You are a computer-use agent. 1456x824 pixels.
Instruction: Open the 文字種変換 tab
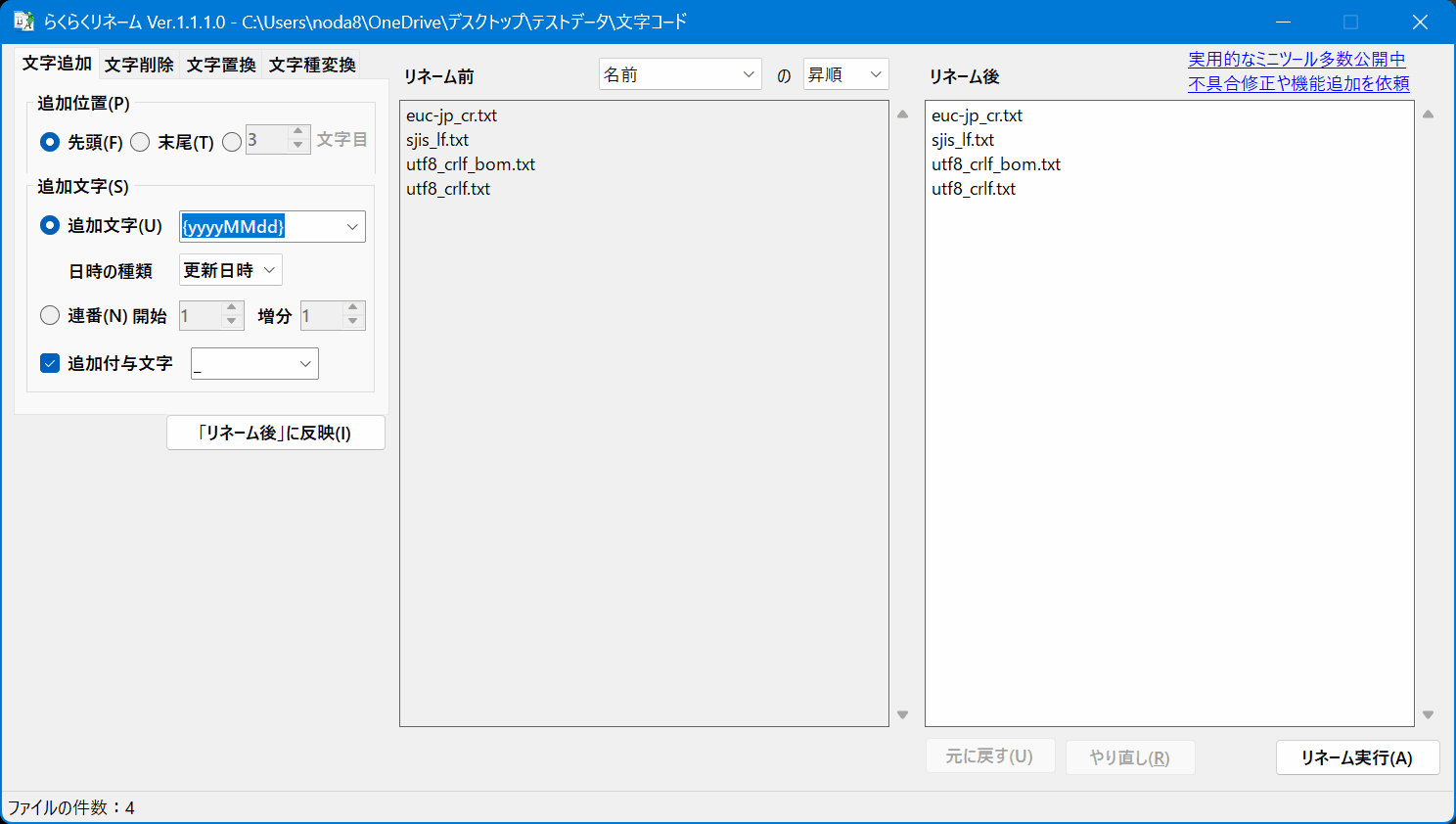pos(312,65)
